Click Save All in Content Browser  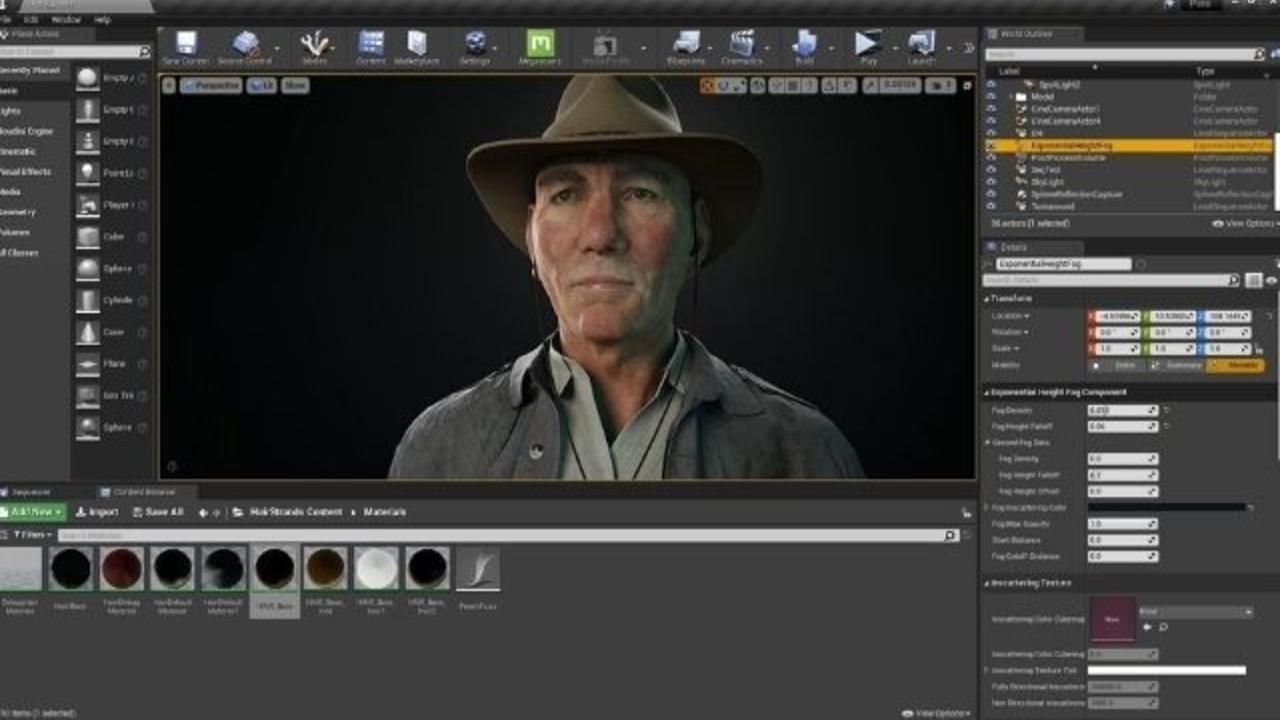(157, 512)
